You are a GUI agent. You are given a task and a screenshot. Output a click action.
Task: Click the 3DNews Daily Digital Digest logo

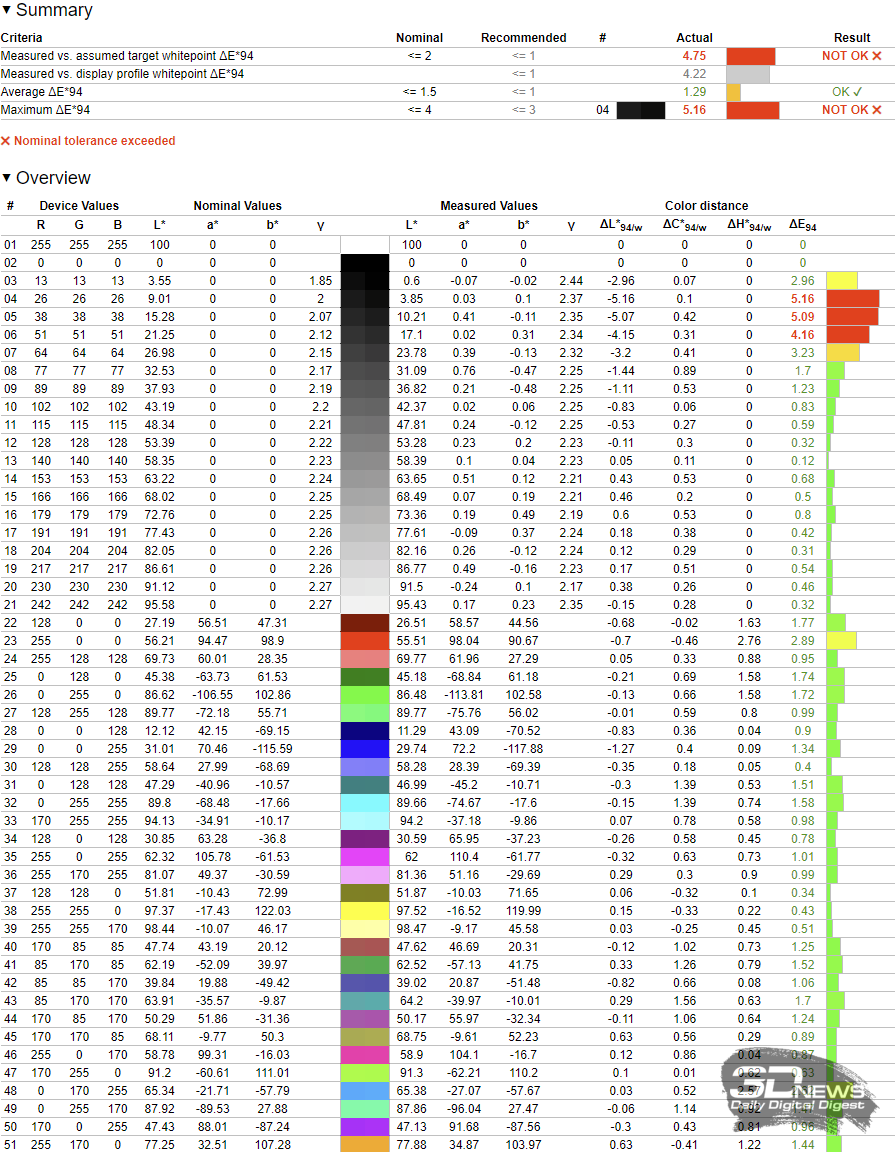801,1092
